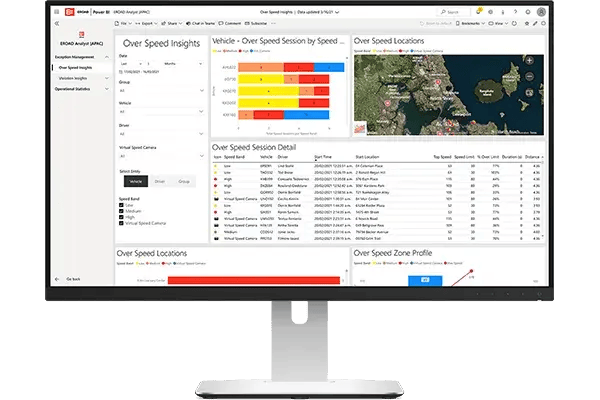Collapse the Exception Management section
Viewport: 600px width, 400px height.
pos(107,57)
